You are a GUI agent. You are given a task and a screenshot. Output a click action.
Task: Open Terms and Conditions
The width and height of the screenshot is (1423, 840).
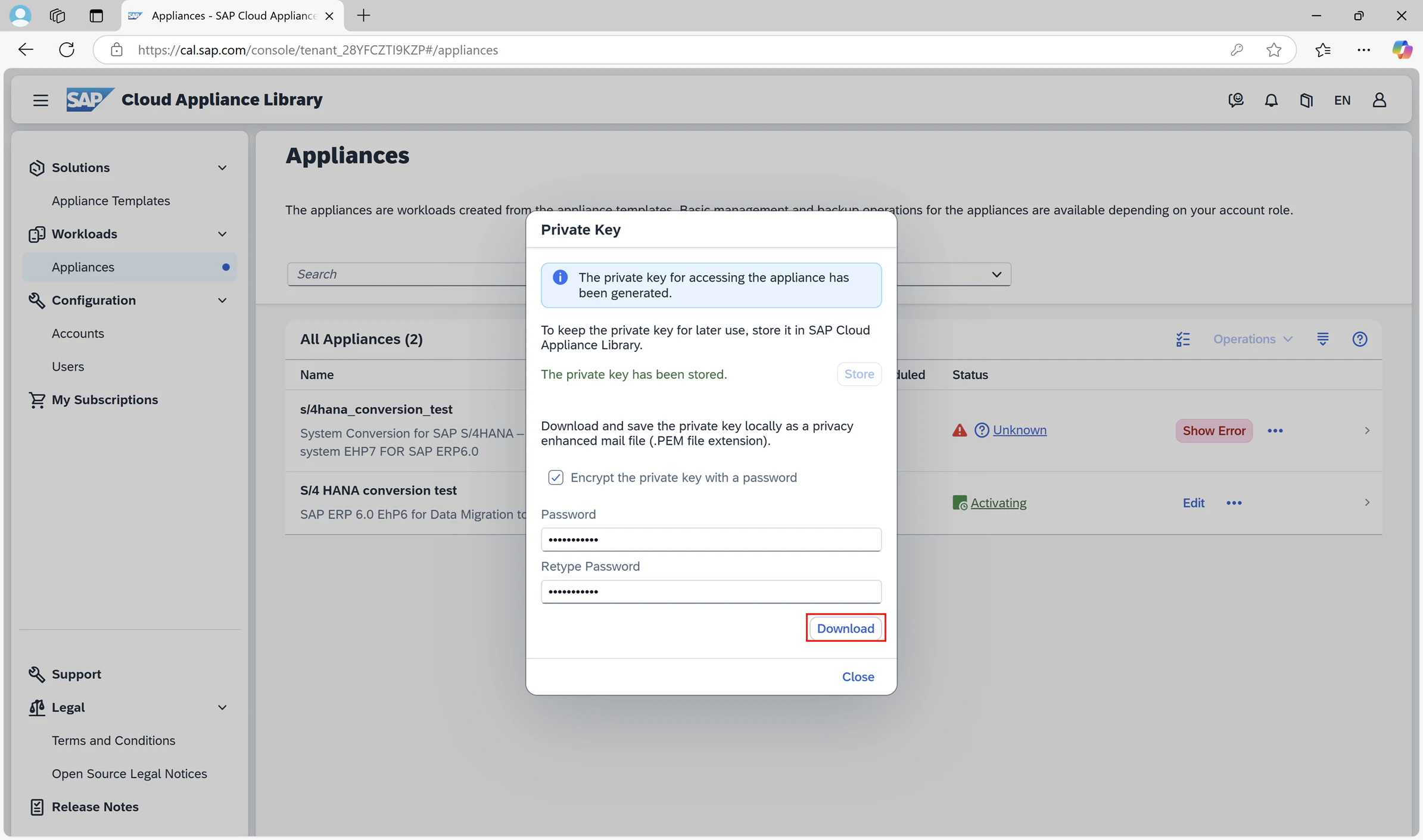113,741
